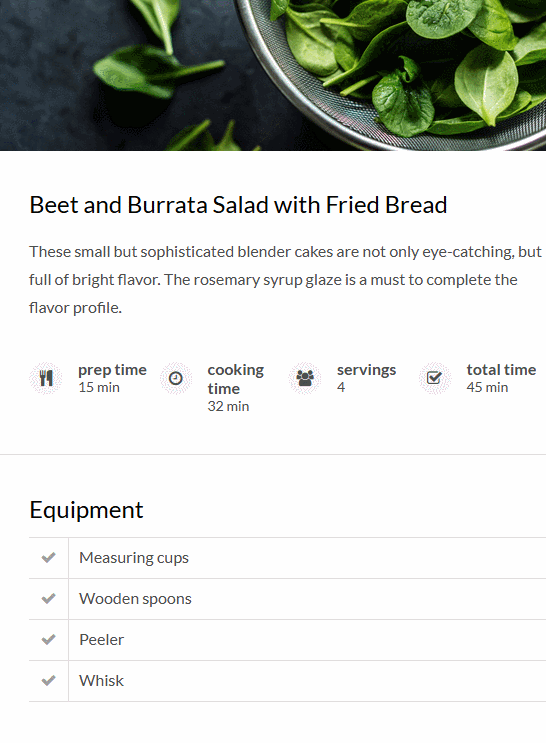546x743 pixels.
Task: Select the Measuring cups equipment row
Action: pos(287,558)
